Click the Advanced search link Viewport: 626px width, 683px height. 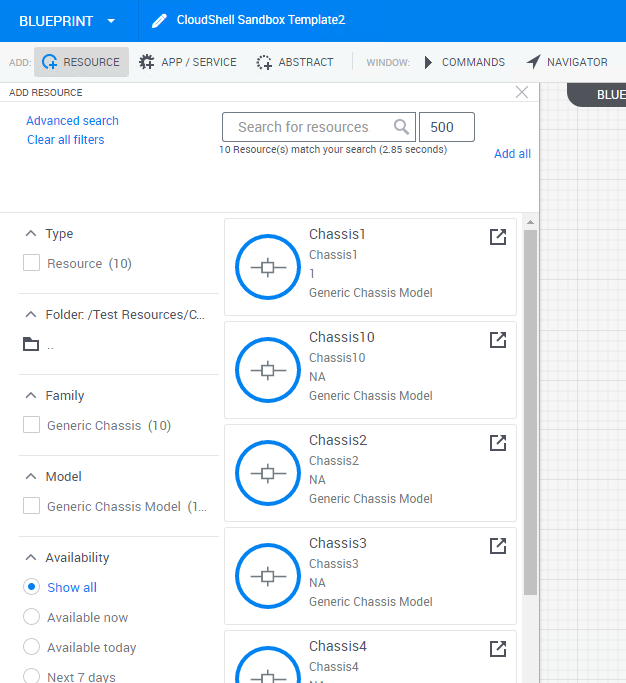click(72, 121)
